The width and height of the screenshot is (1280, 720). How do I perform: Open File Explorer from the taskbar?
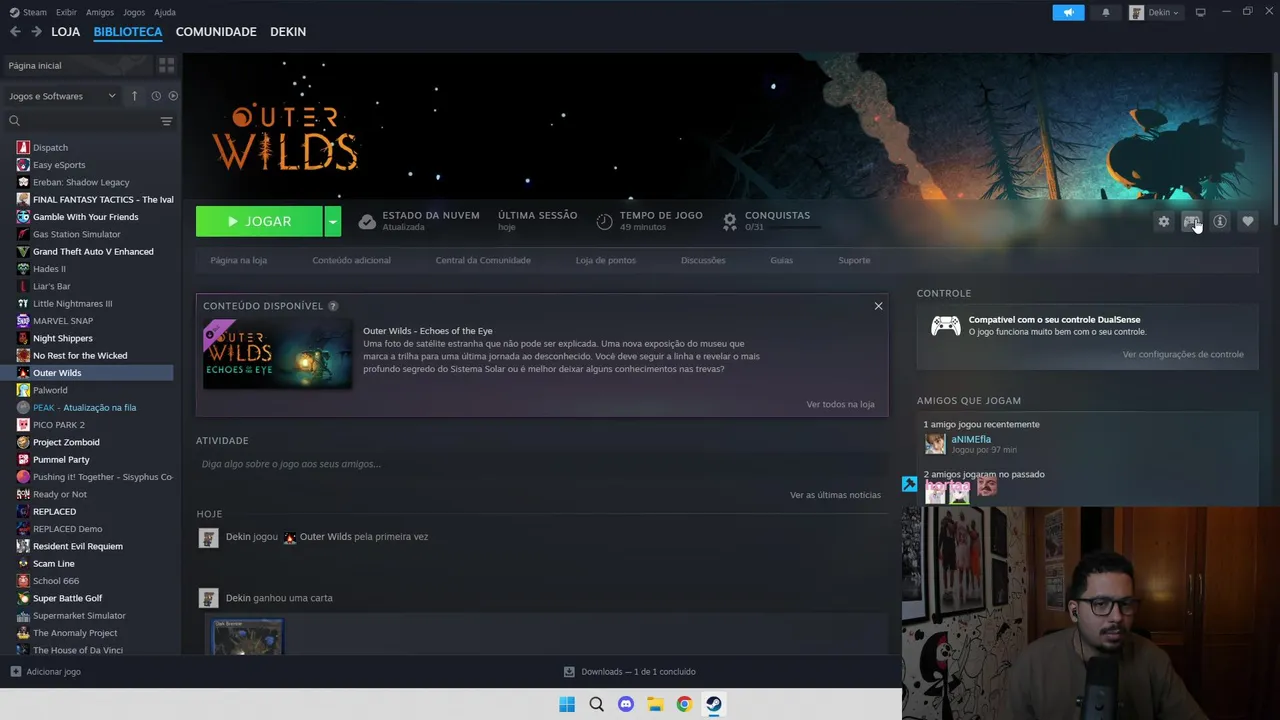pyautogui.click(x=655, y=704)
